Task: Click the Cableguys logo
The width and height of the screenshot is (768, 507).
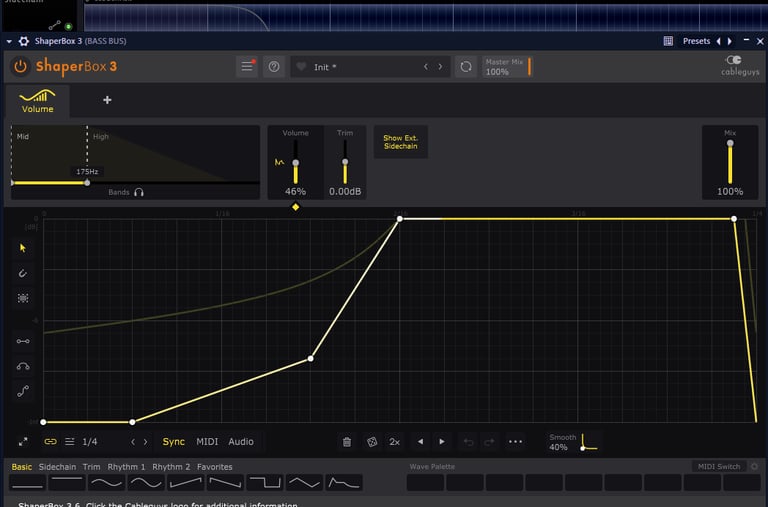Action: (x=740, y=66)
